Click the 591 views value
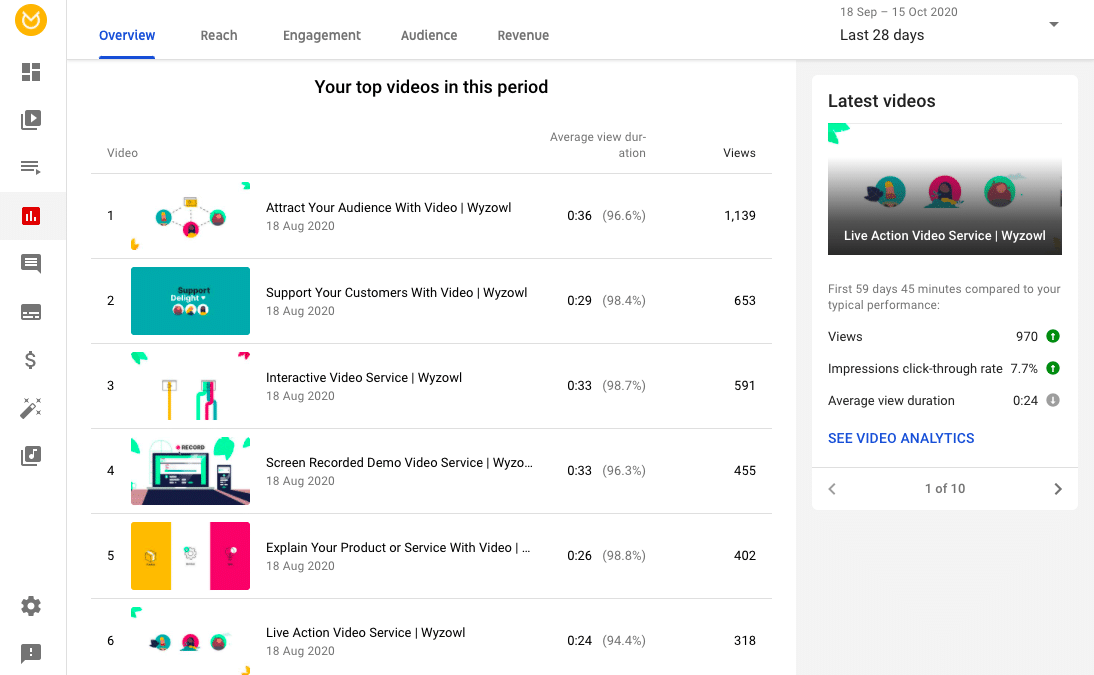This screenshot has height=675, width=1094. point(744,386)
